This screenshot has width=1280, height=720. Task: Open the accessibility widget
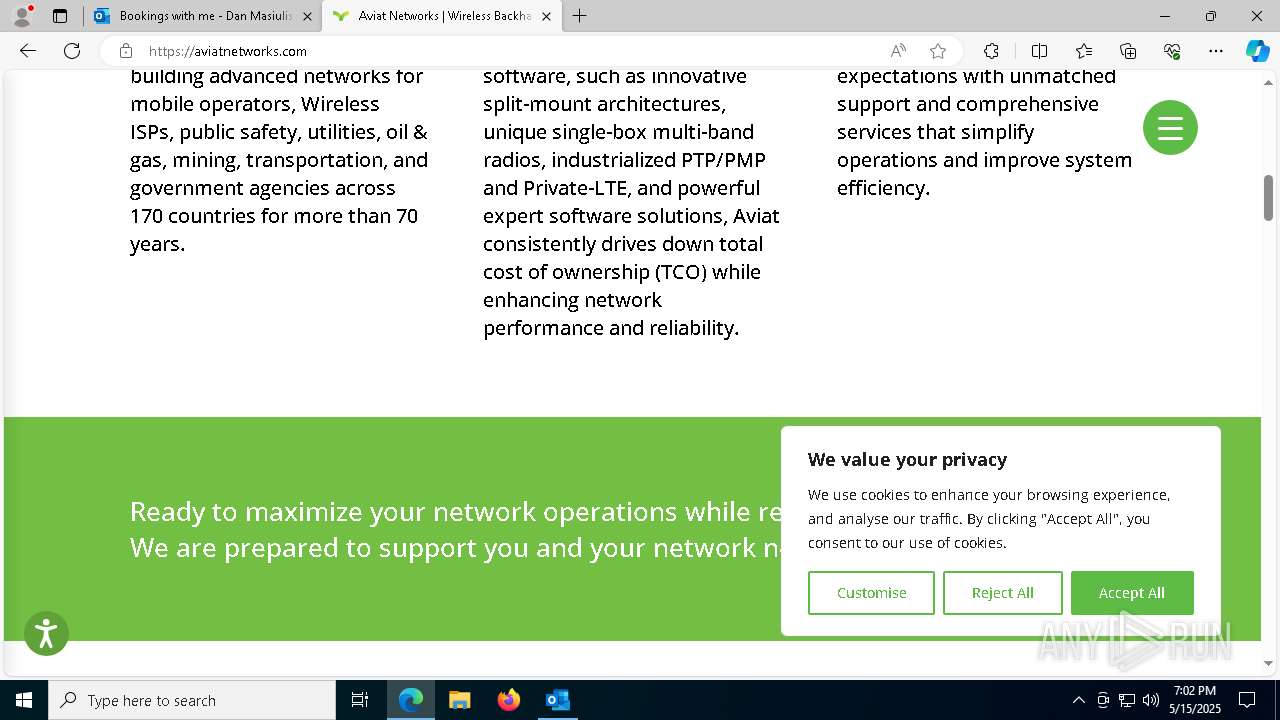46,634
